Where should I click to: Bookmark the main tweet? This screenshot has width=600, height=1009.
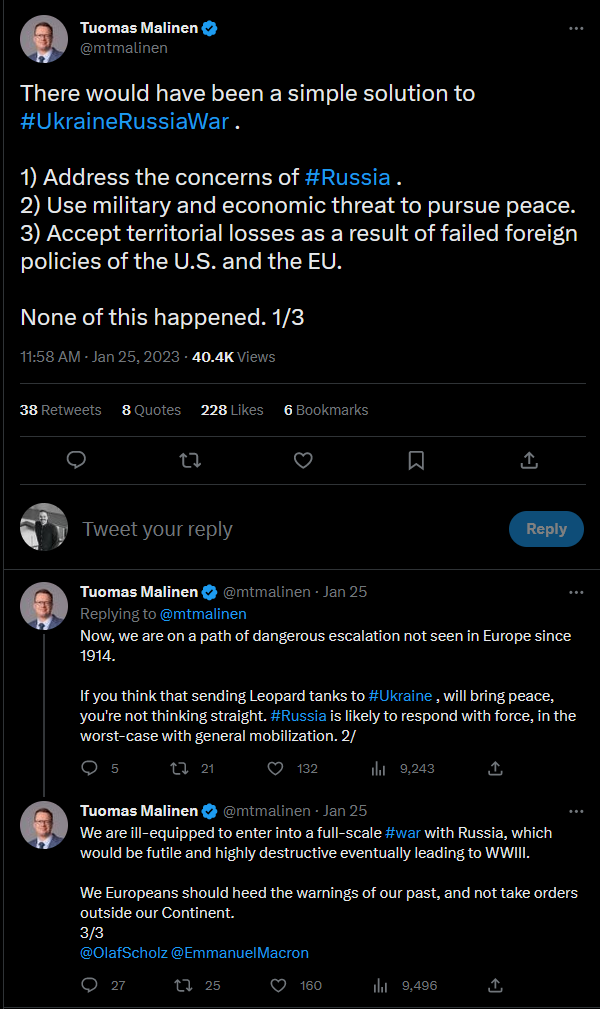pos(417,460)
